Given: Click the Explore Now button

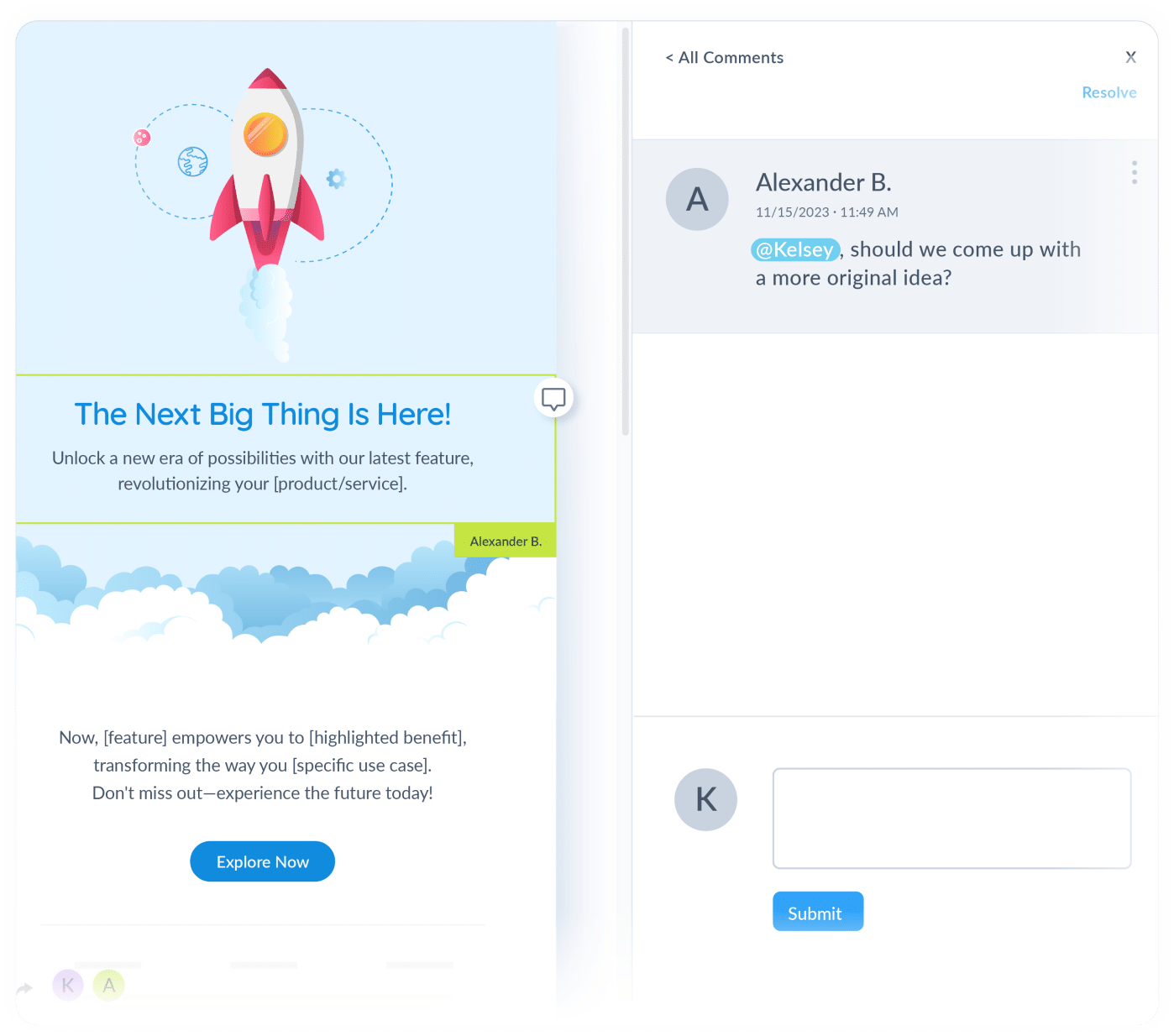Looking at the screenshot, I should tap(262, 861).
